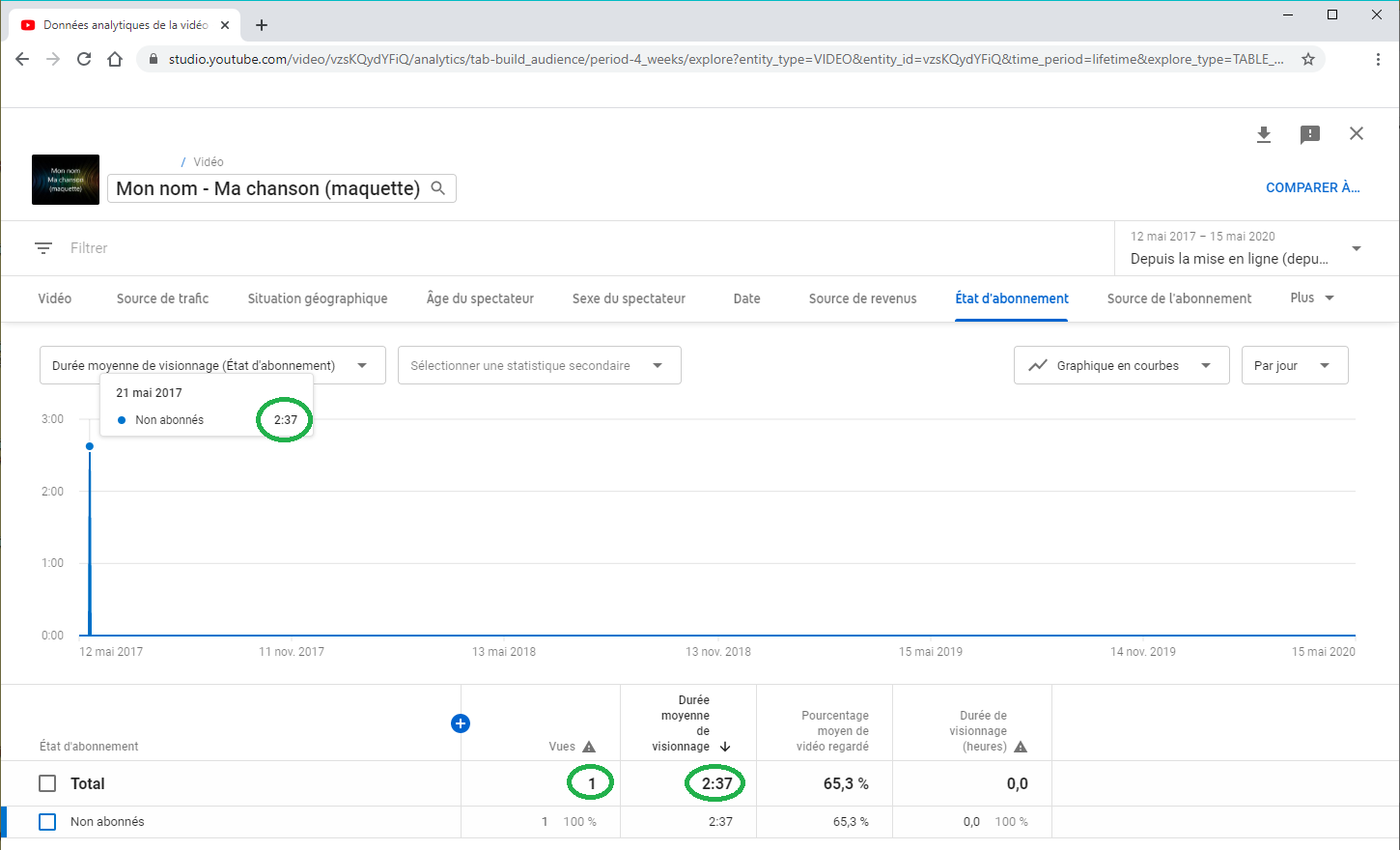Open Sélectionner une statistique secondaire dropdown
Screen dimensions: 1400x850
click(x=540, y=365)
